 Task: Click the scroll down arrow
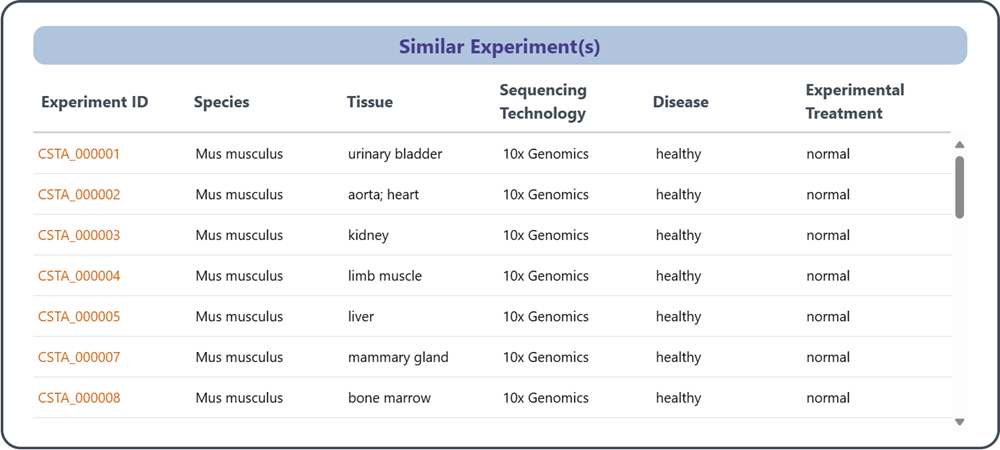pyautogui.click(x=960, y=422)
